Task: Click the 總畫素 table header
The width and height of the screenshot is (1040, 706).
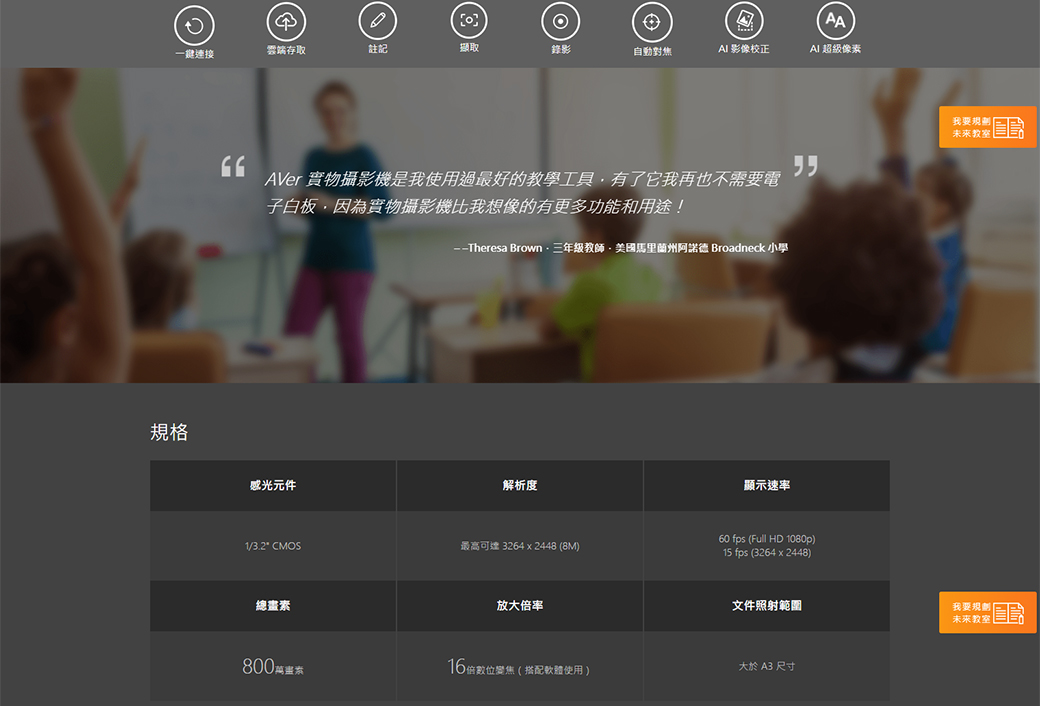Action: [273, 606]
